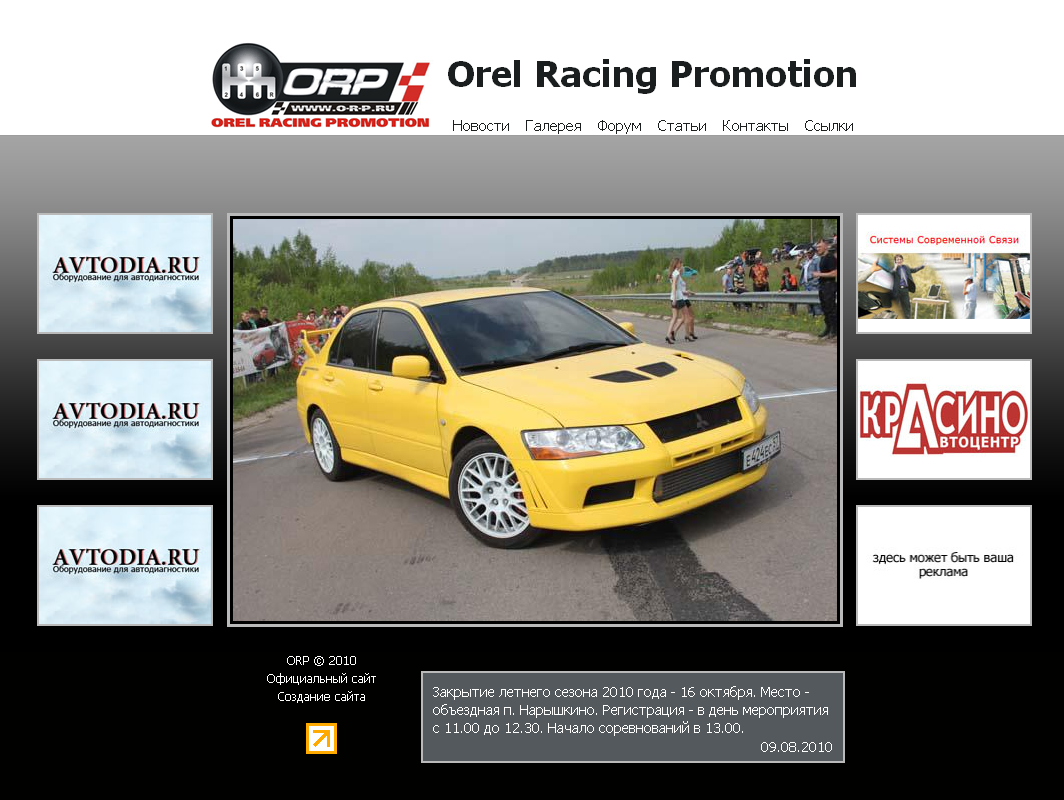Open the Статьи page
Image resolution: width=1064 pixels, height=800 pixels.
[681, 126]
